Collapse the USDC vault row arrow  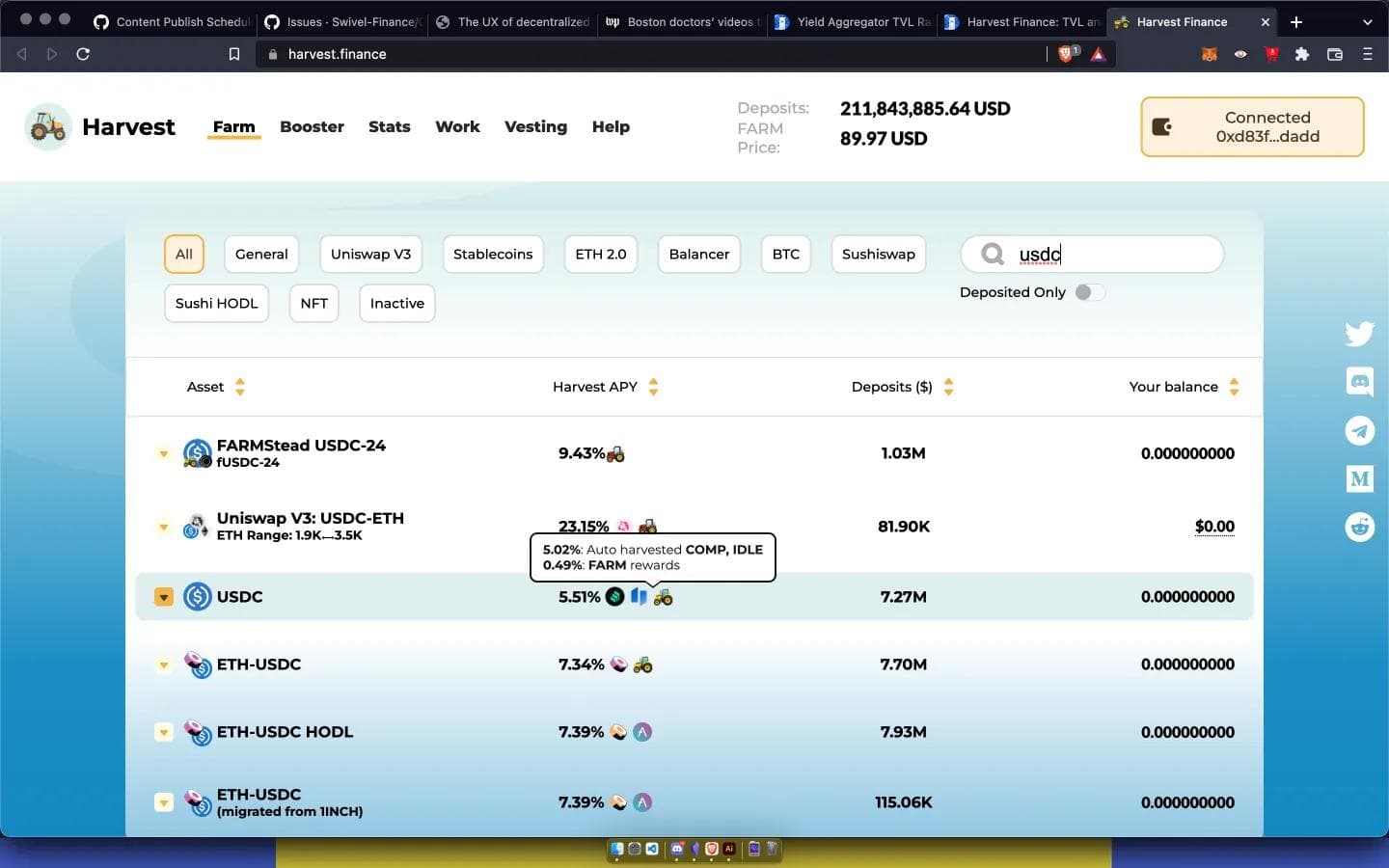(164, 597)
